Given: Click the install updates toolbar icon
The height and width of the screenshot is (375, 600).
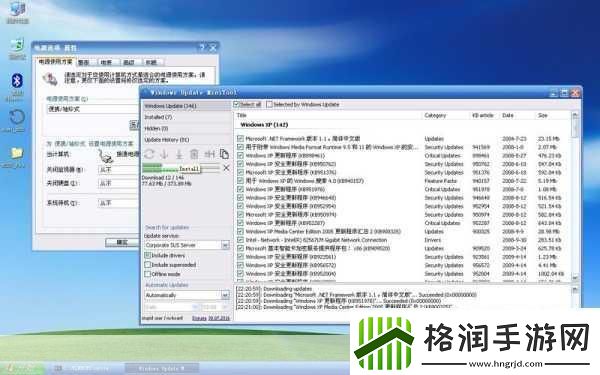Looking at the screenshot, I should 179,154.
